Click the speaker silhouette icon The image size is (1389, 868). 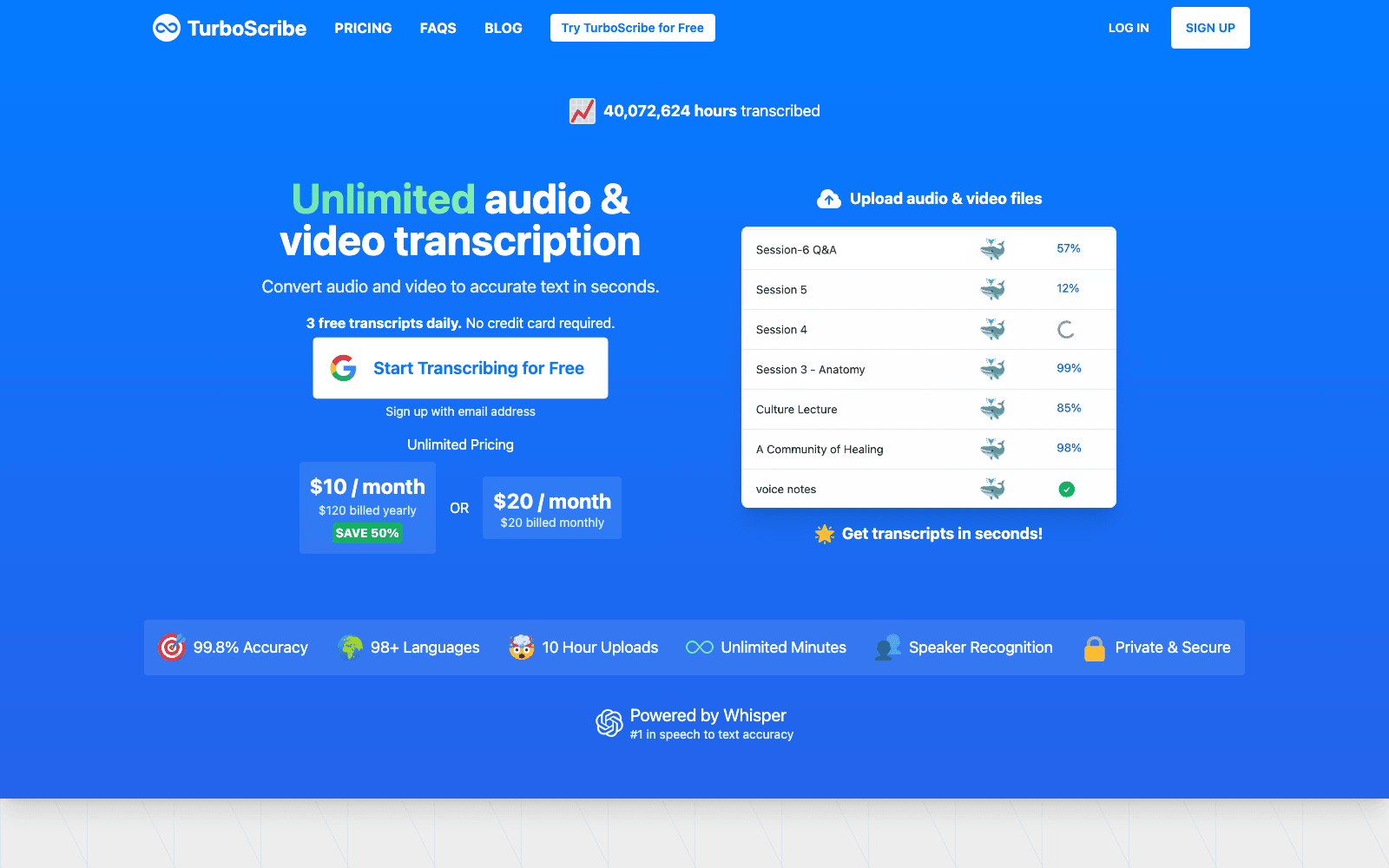click(888, 648)
